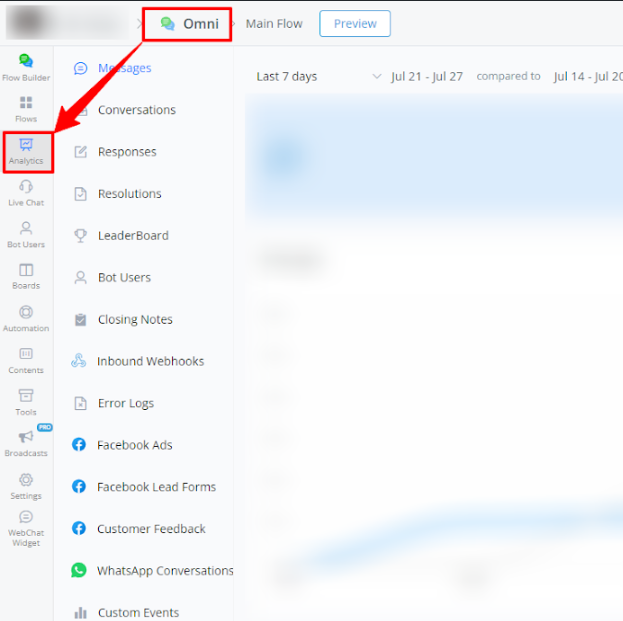
Task: Open WebChat Widget in sidebar
Action: (x=26, y=529)
